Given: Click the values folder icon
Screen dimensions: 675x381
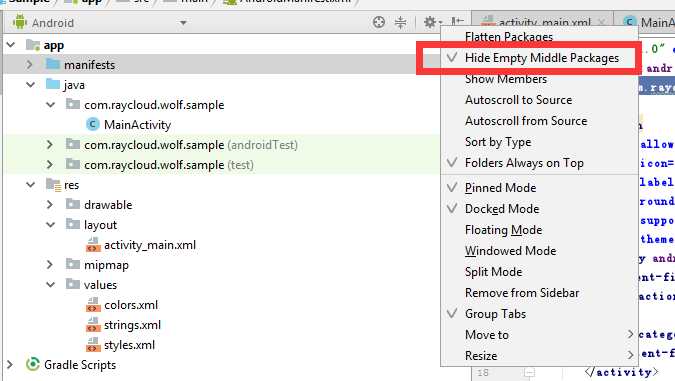Looking at the screenshot, I should pos(73,284).
